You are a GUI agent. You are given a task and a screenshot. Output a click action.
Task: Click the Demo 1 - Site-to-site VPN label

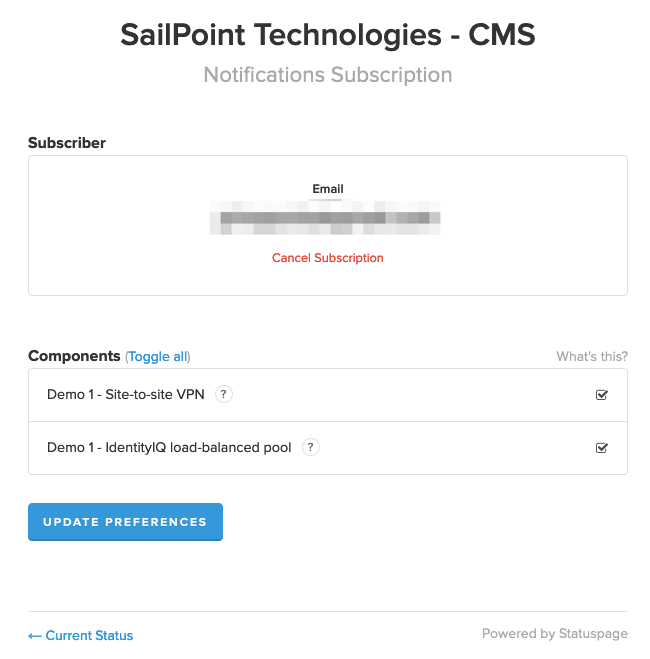(x=126, y=394)
